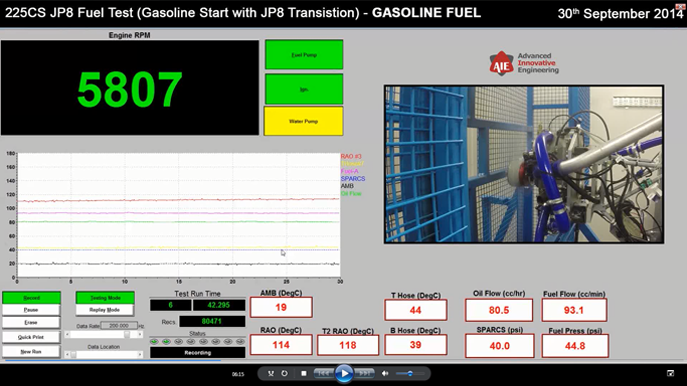Click the Recs. counter 80471
Image resolution: width=687 pixels, height=386 pixels.
tap(212, 321)
